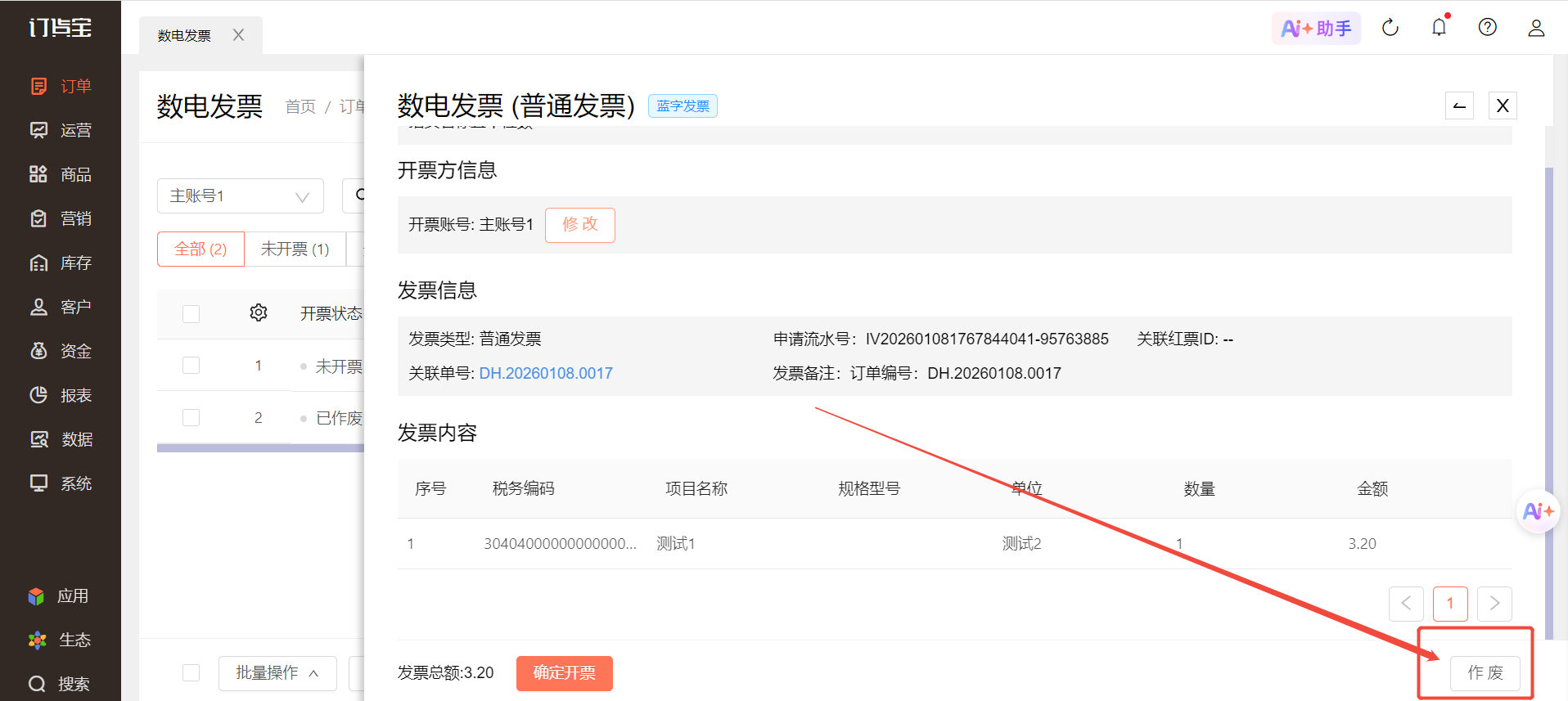Collapse the invoice drawer with back arrow
Image resolution: width=1568 pixels, height=701 pixels.
point(1459,106)
